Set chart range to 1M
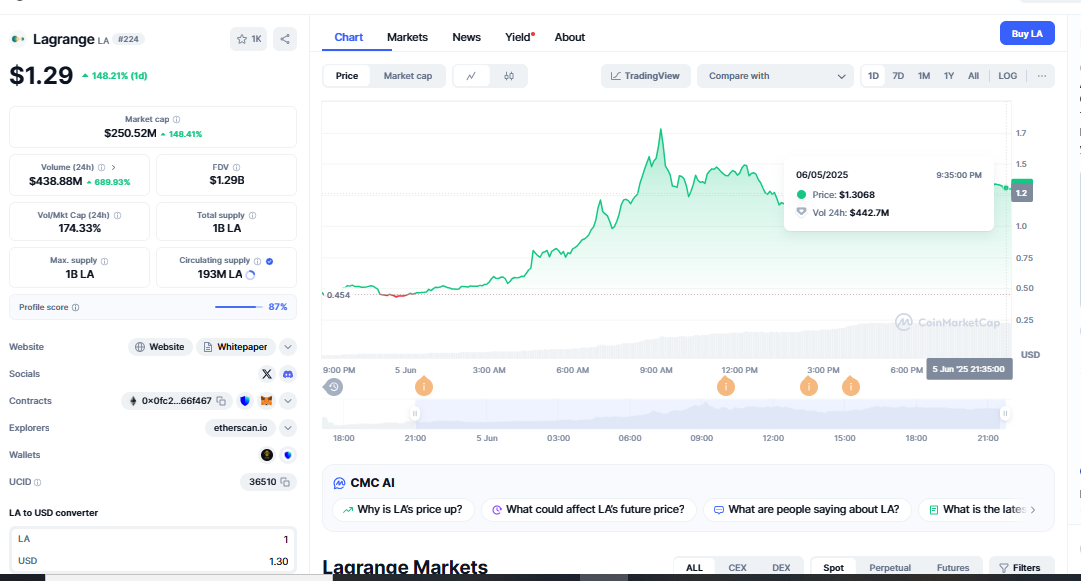Viewport: 1081px width, 581px height. coord(924,76)
